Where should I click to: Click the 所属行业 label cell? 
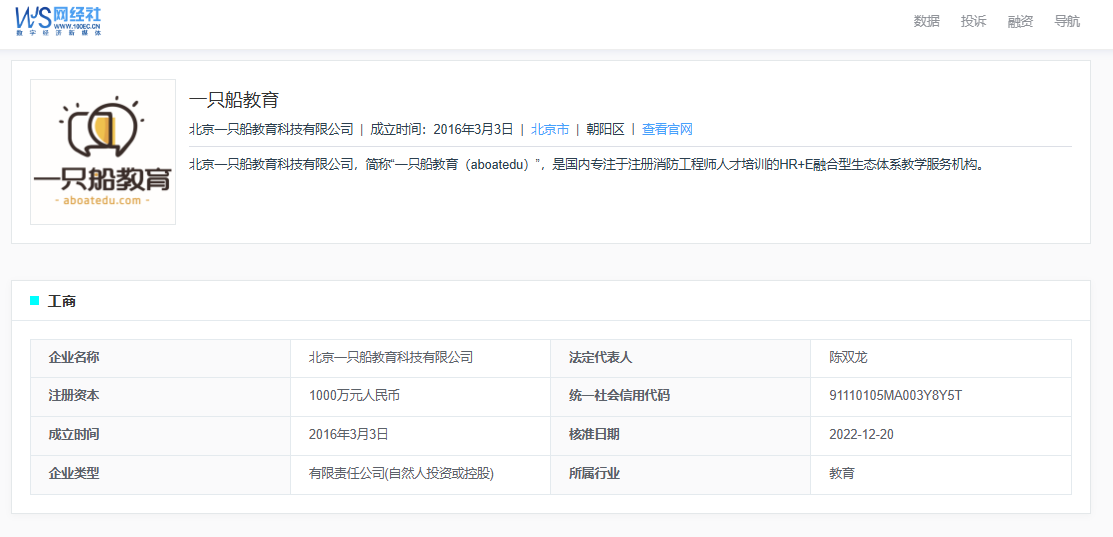coord(680,475)
